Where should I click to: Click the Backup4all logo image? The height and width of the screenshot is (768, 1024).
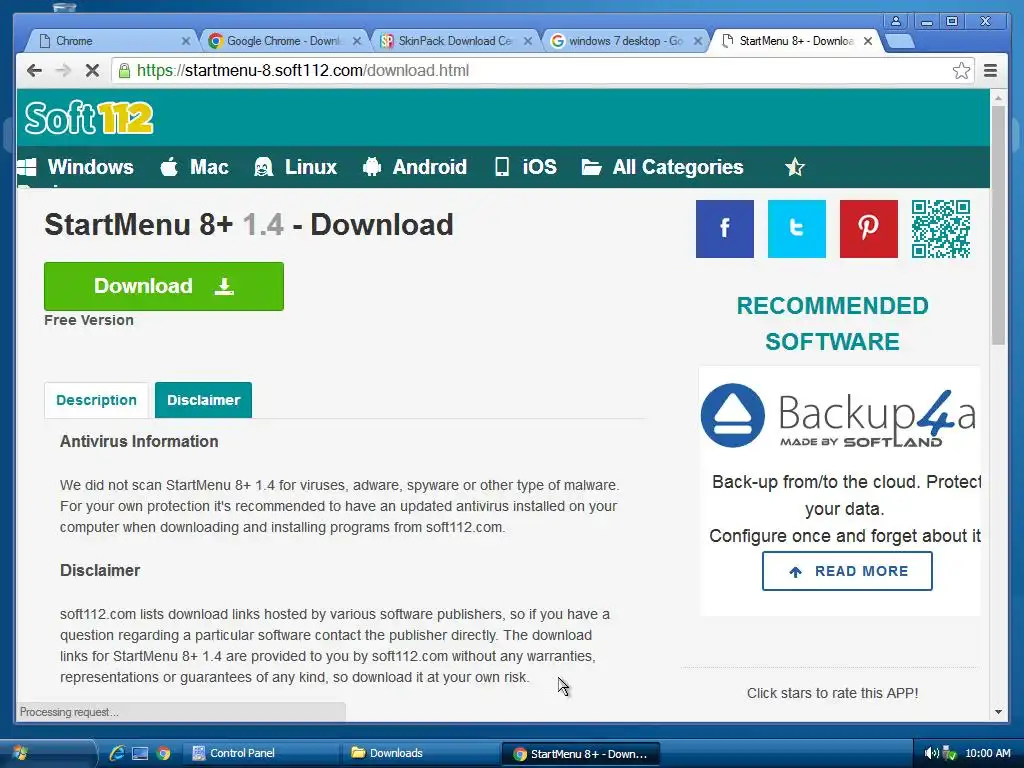[x=839, y=417]
